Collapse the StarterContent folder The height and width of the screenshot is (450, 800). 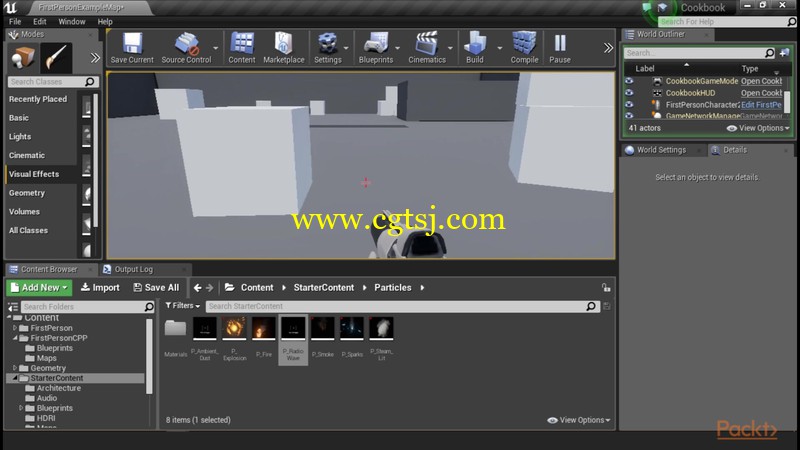15,378
